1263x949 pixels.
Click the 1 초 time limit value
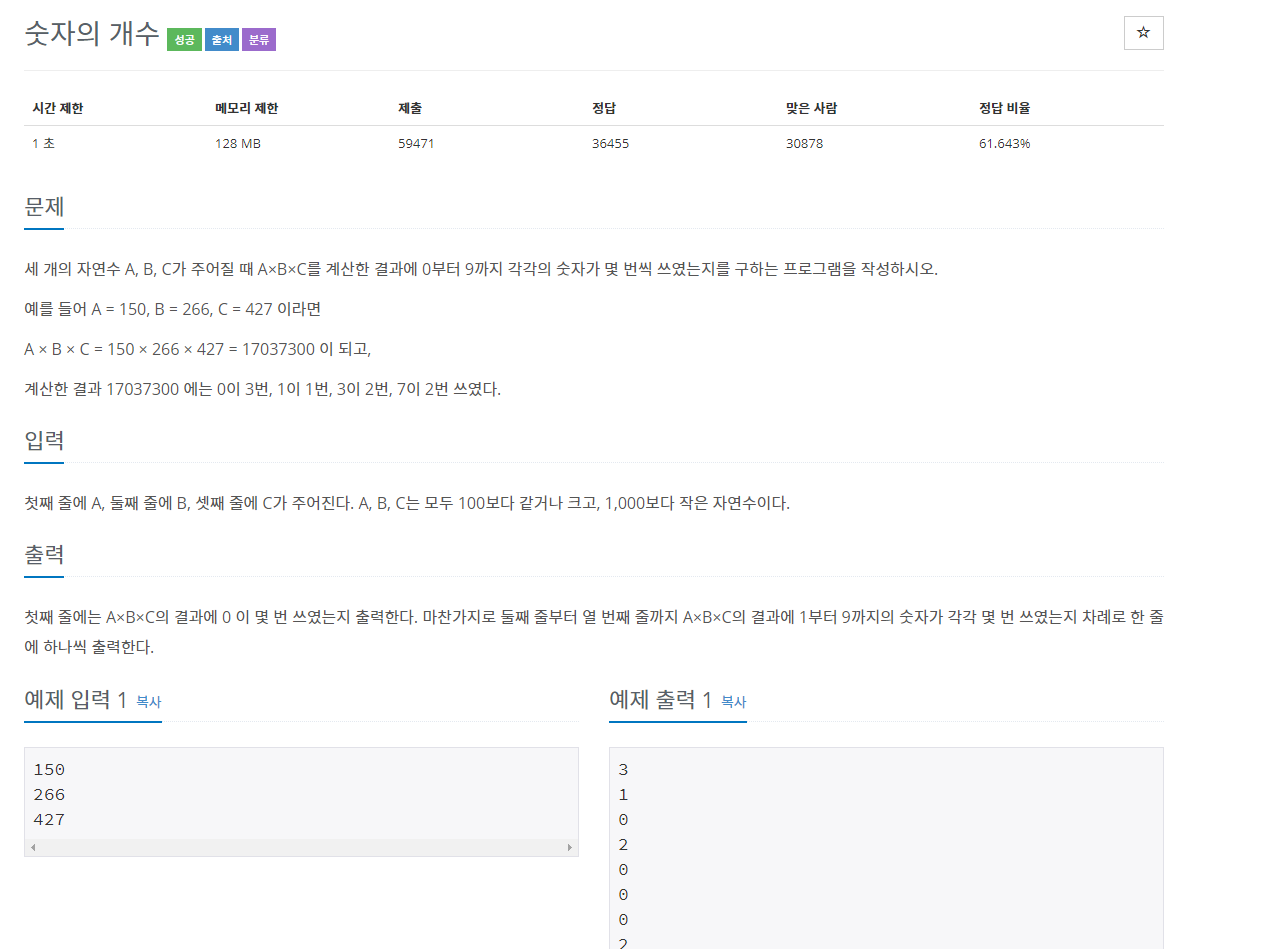43,143
